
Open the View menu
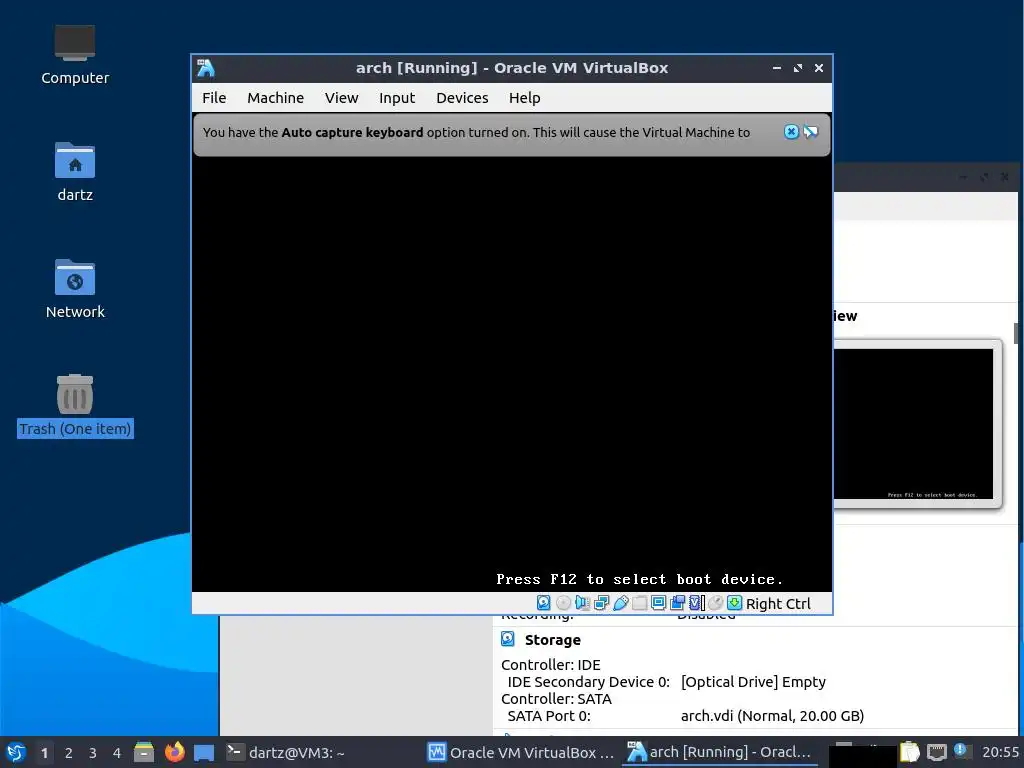click(x=342, y=98)
